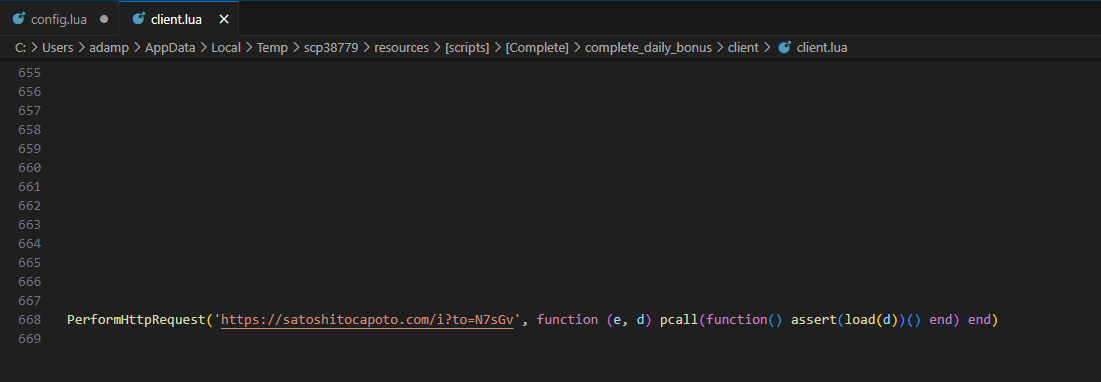
Task: Open the adamp breadcrumb folder
Action: point(109,48)
